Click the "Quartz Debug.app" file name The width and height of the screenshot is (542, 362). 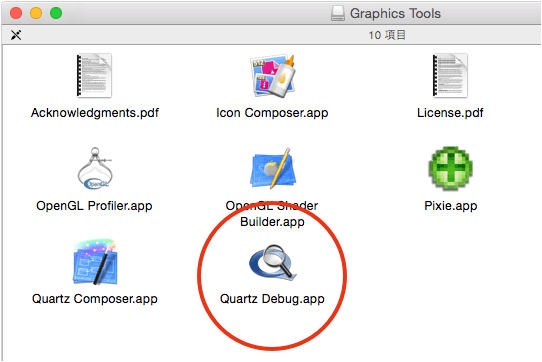click(x=272, y=299)
